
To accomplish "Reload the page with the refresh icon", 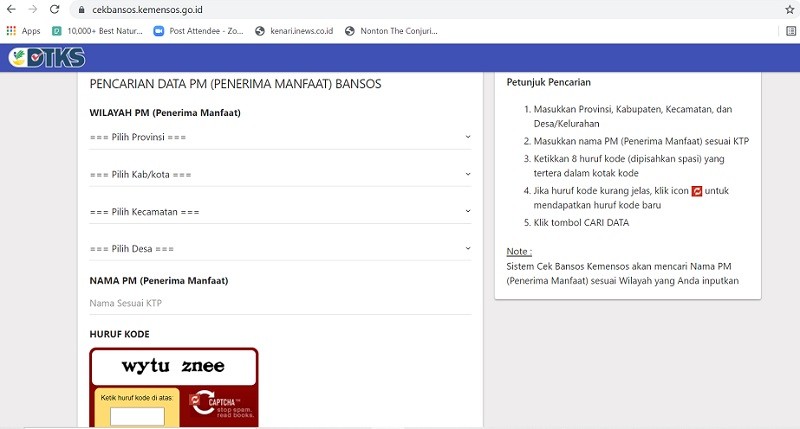I will click(x=55, y=9).
